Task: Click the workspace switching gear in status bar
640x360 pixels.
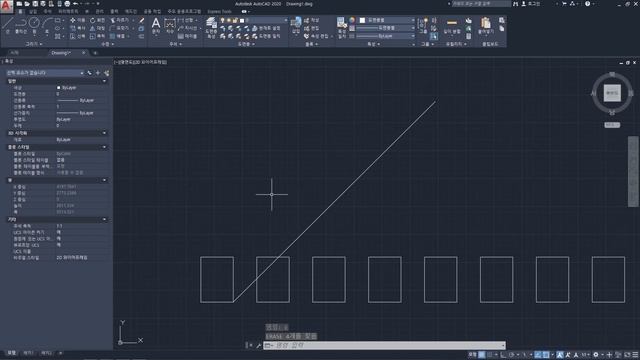Action: (x=596, y=355)
